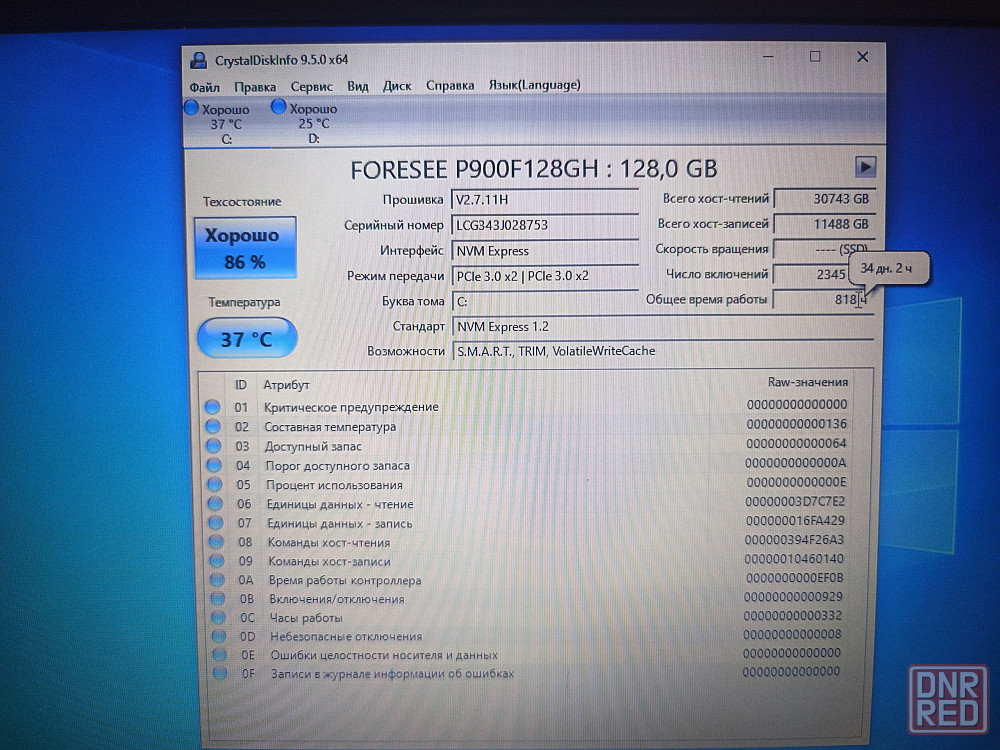Click the status circle for Процент использования
This screenshot has width=1000, height=750.
tap(215, 484)
